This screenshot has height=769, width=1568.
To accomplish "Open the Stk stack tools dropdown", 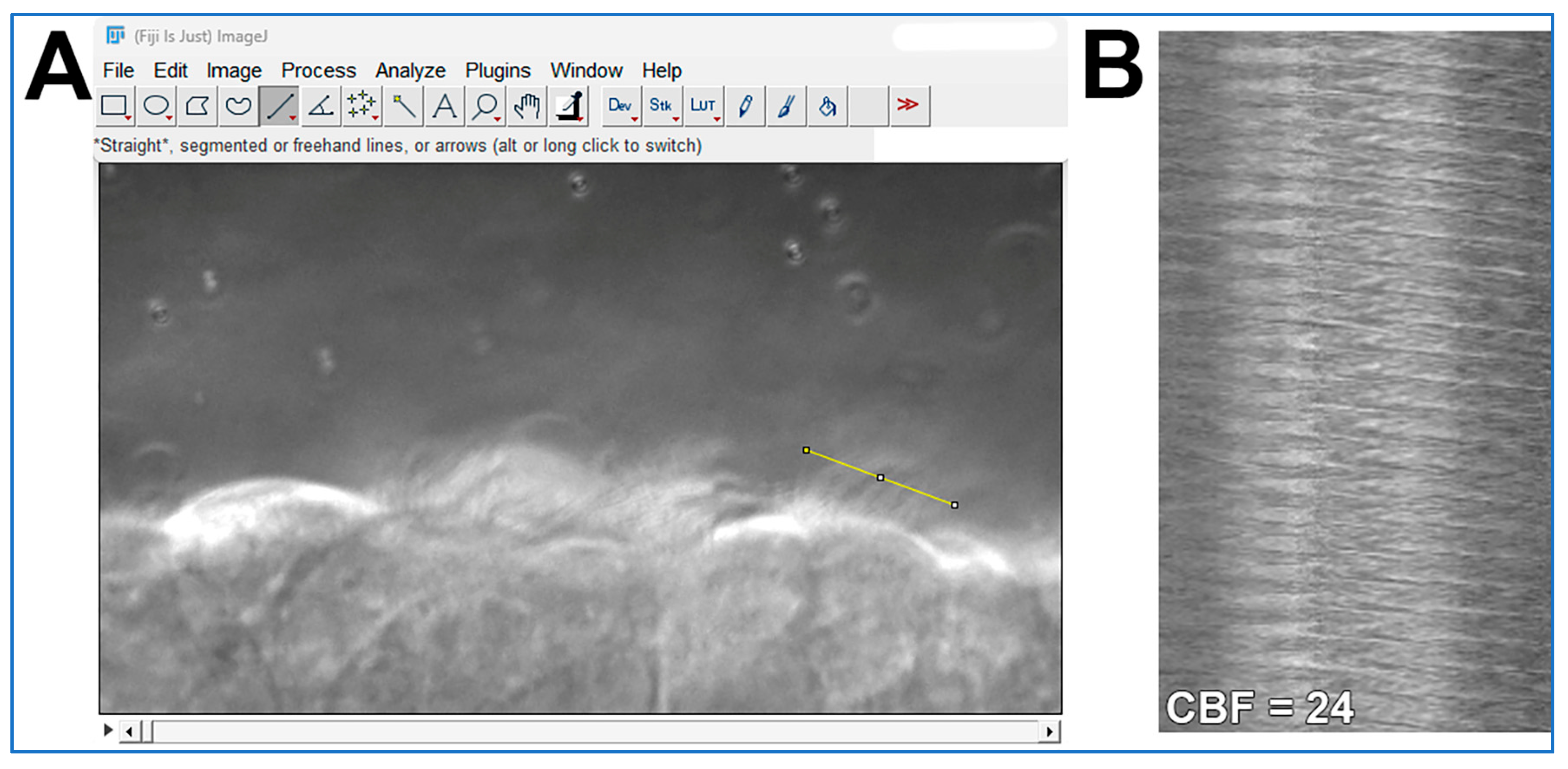I will pyautogui.click(x=662, y=106).
